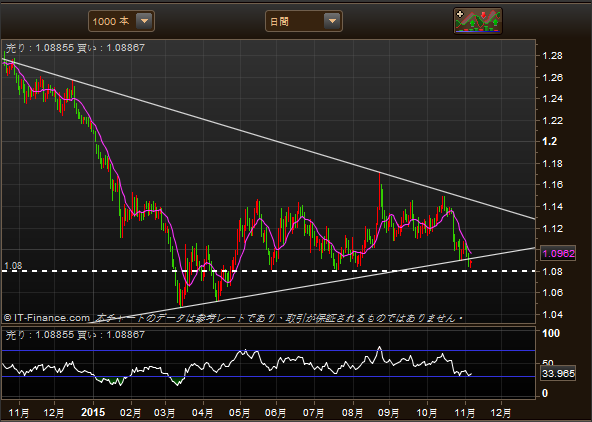Click the 1.2 level on the price scale
The width and height of the screenshot is (592, 422).
[550, 142]
